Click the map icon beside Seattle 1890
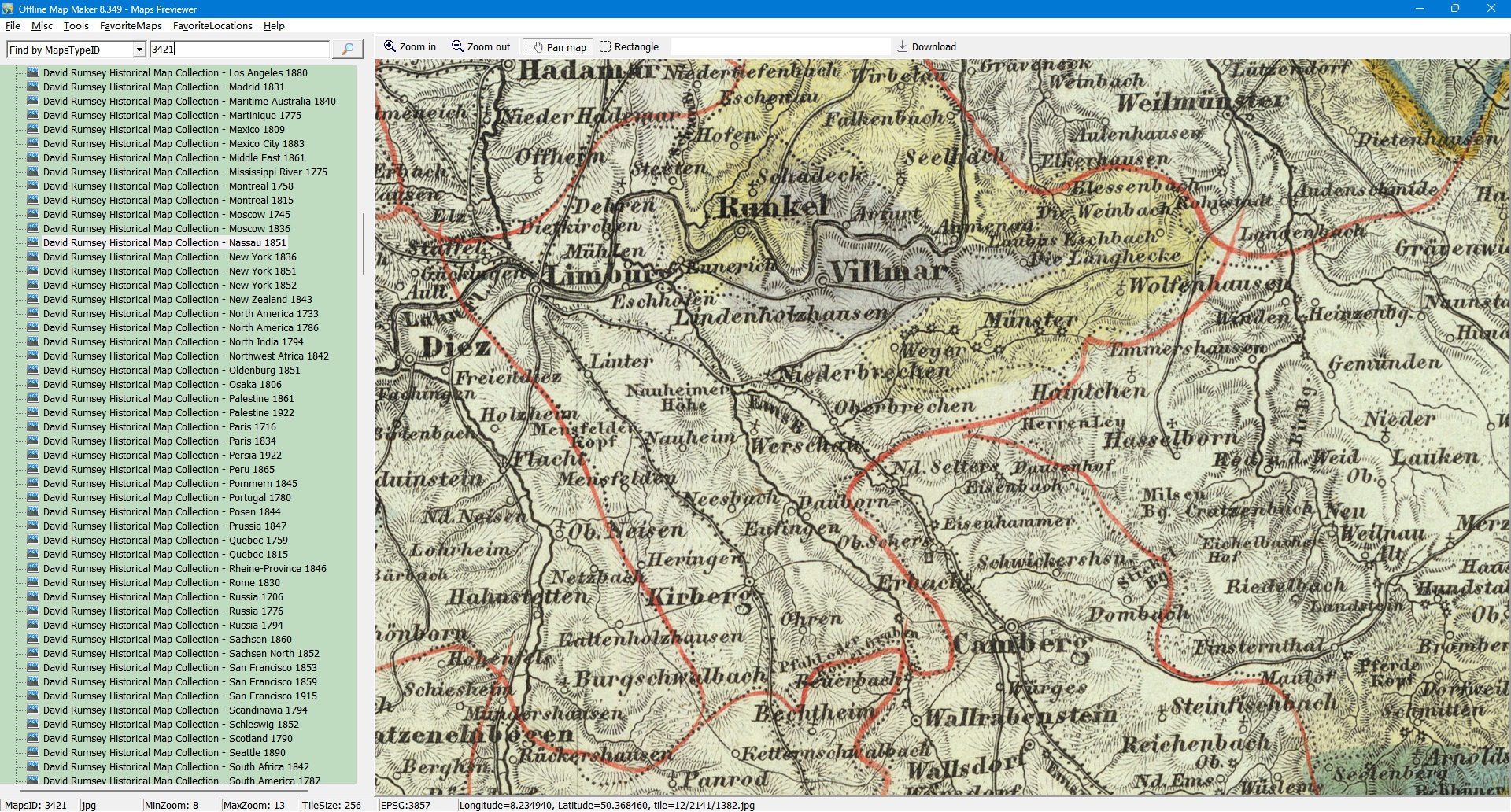This screenshot has height=812, width=1511. click(x=33, y=752)
